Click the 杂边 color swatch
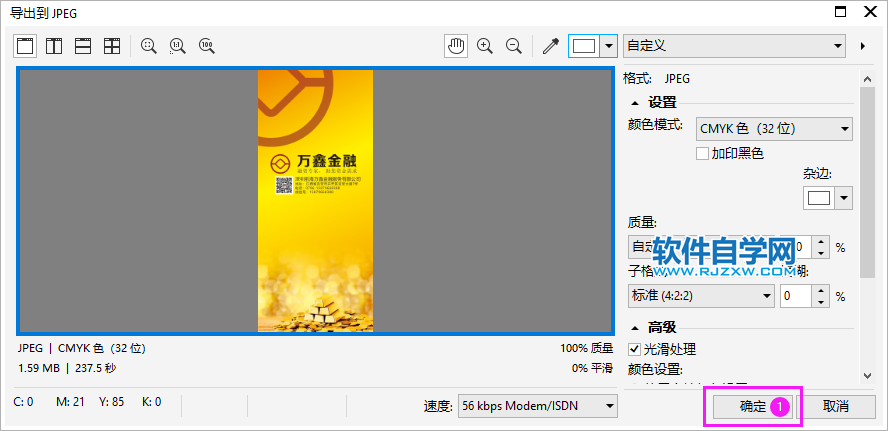 819,198
